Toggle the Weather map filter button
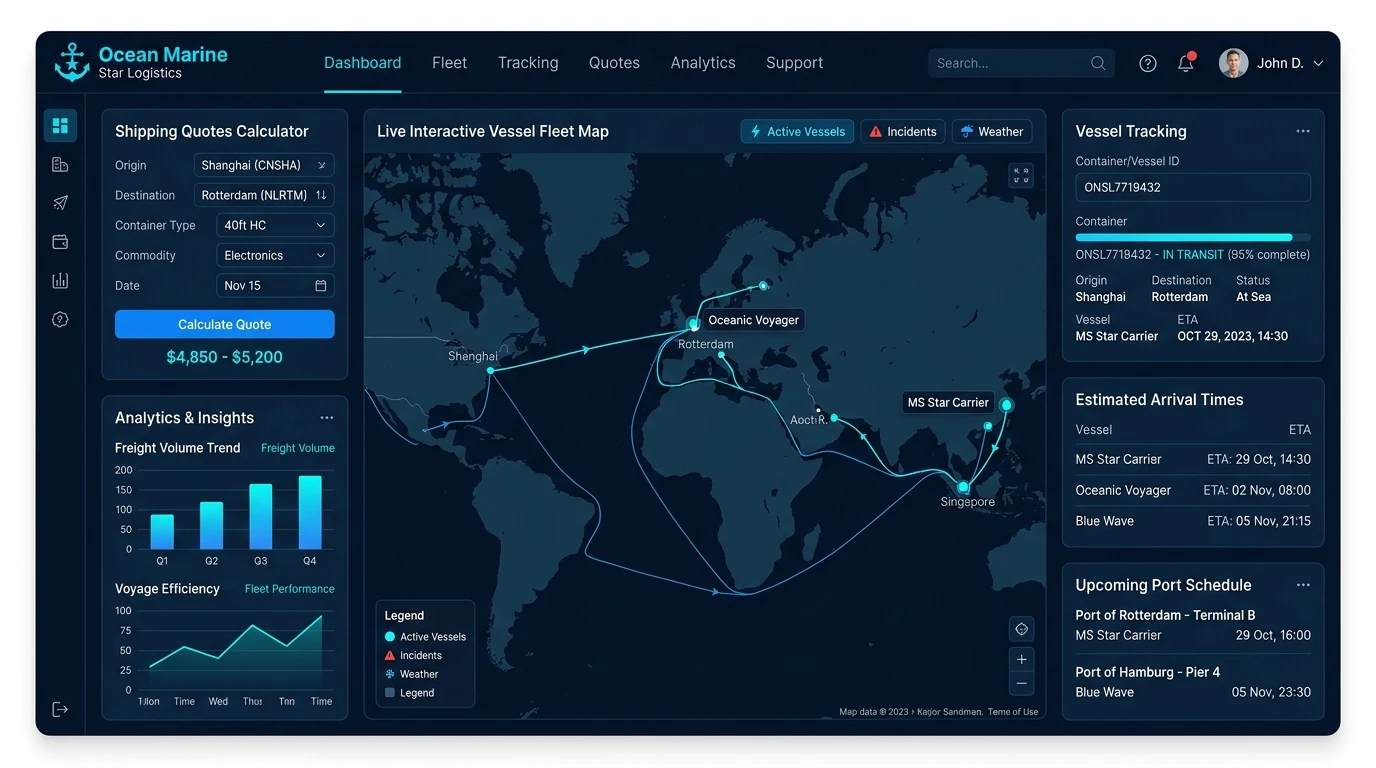This screenshot has height=768, width=1376. (992, 131)
